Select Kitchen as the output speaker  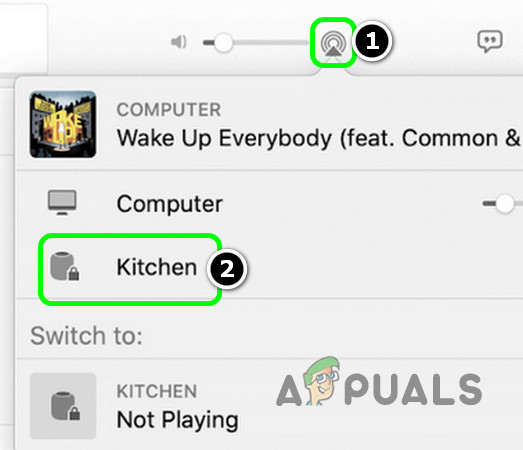130,269
